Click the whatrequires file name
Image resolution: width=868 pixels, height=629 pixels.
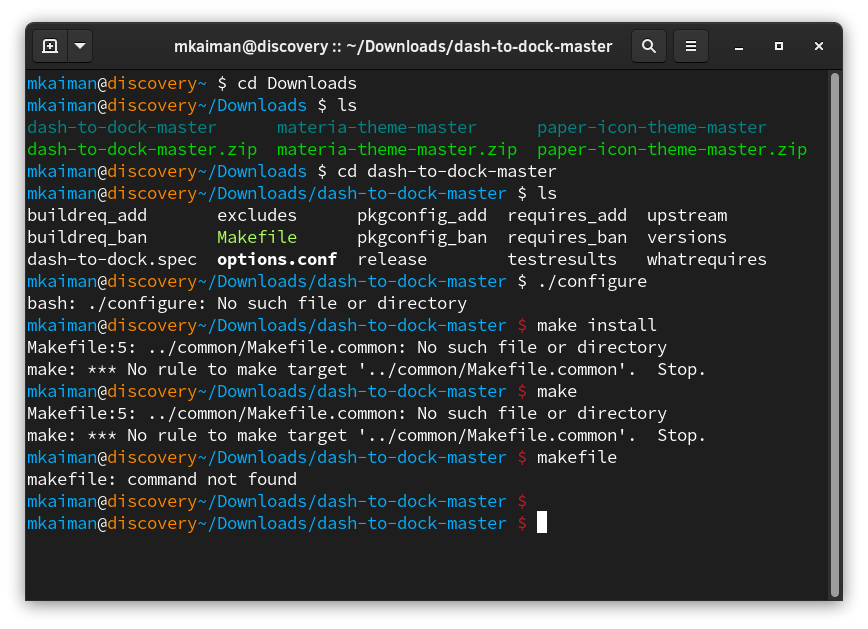point(707,260)
